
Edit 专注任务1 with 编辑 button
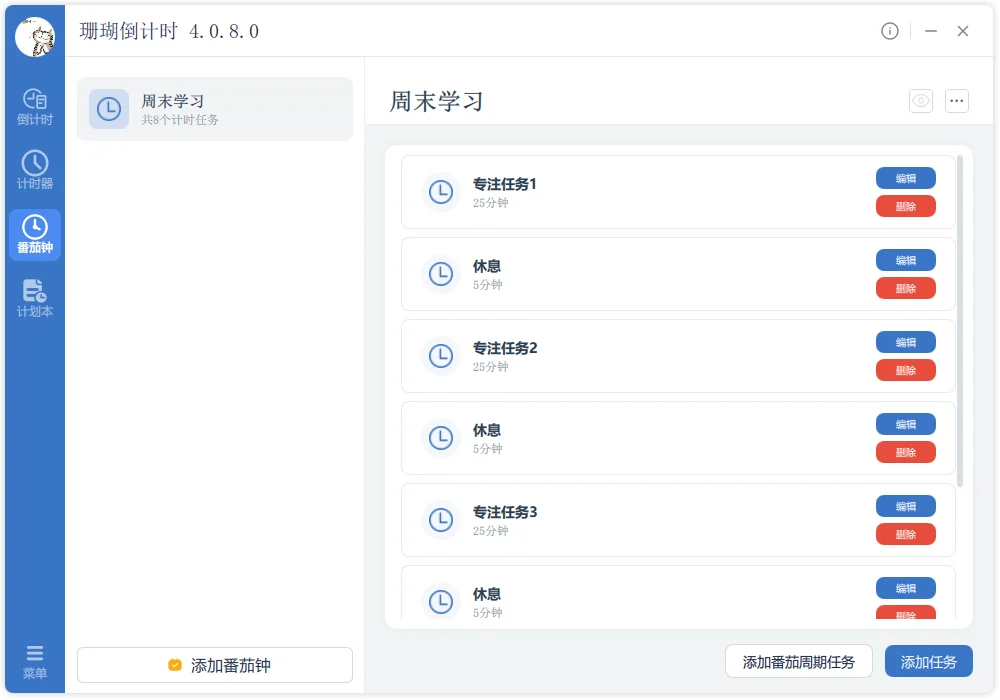tap(906, 178)
